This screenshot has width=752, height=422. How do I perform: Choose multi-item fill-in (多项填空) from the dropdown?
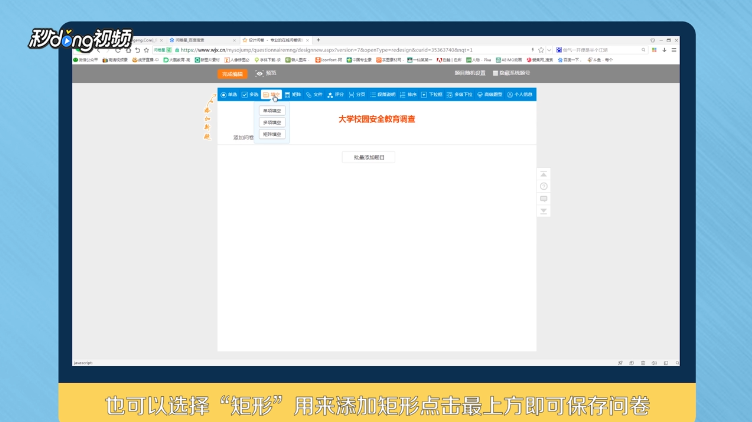point(272,123)
